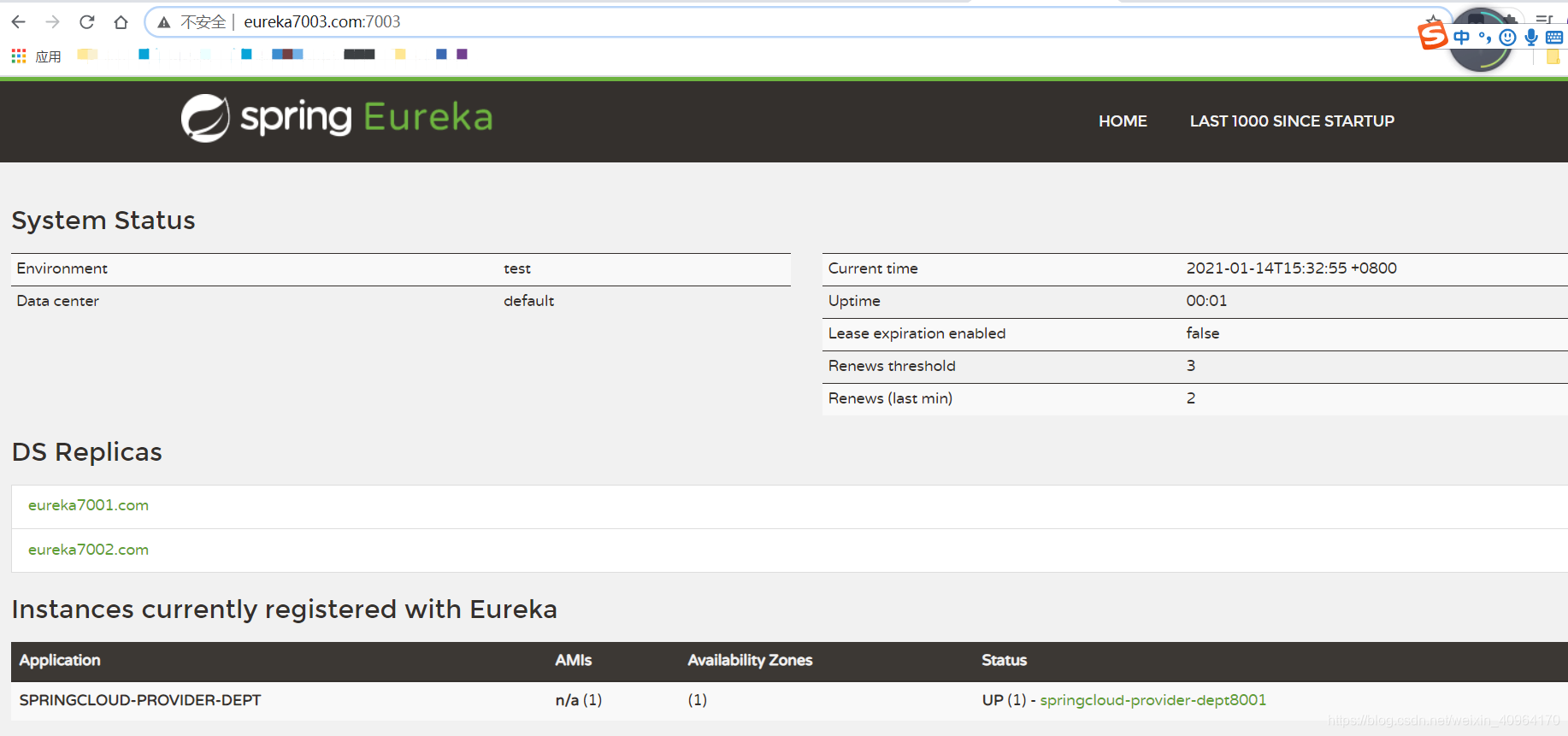Viewport: 1568px width, 736px height.
Task: Click the not-secure warning triangle icon
Action: [164, 22]
